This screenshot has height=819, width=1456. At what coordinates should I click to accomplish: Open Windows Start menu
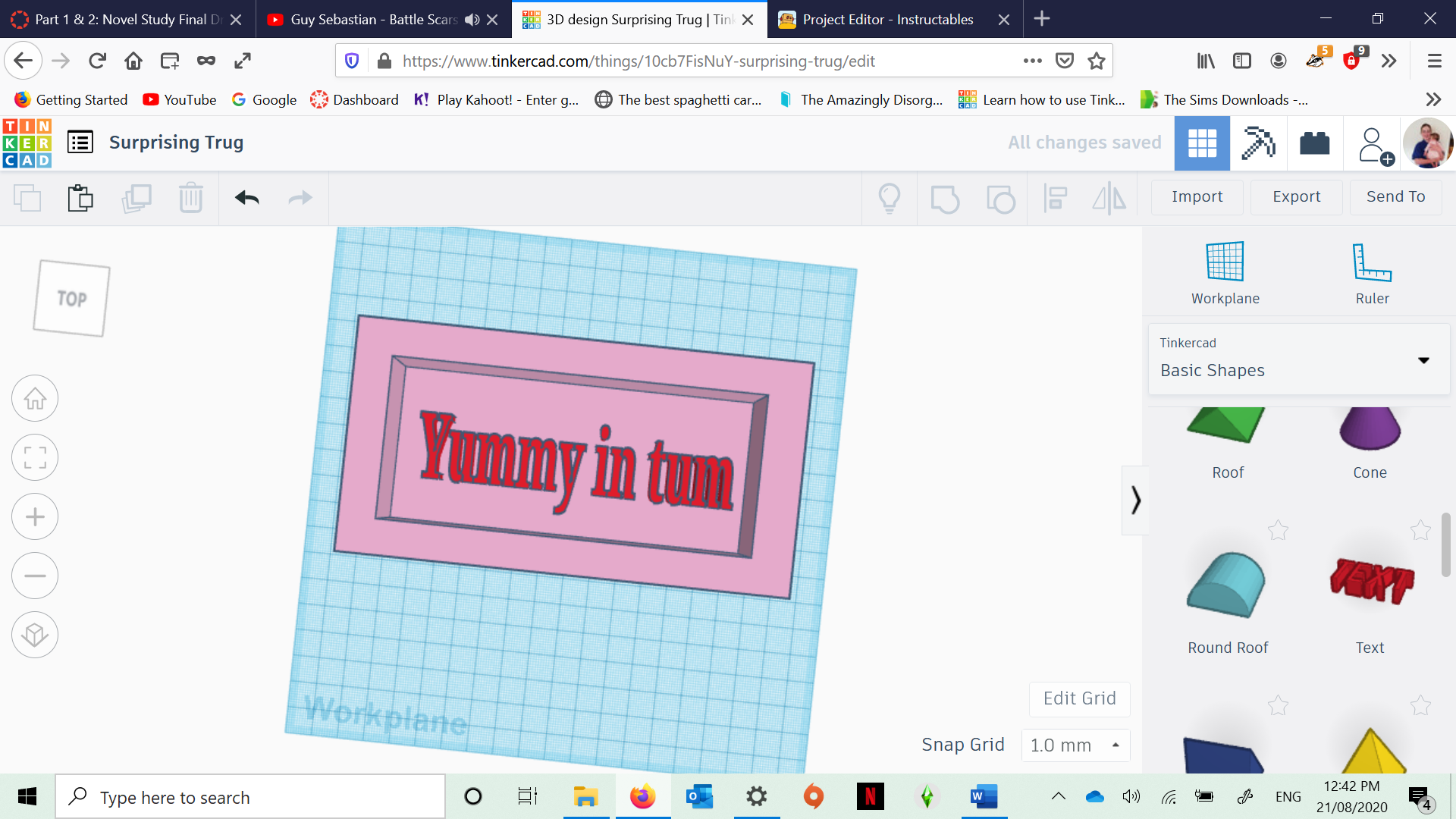[x=27, y=796]
